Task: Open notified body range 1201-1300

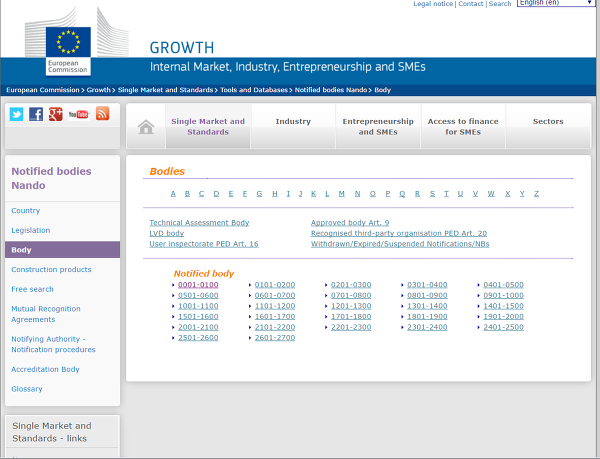Action: tap(351, 306)
